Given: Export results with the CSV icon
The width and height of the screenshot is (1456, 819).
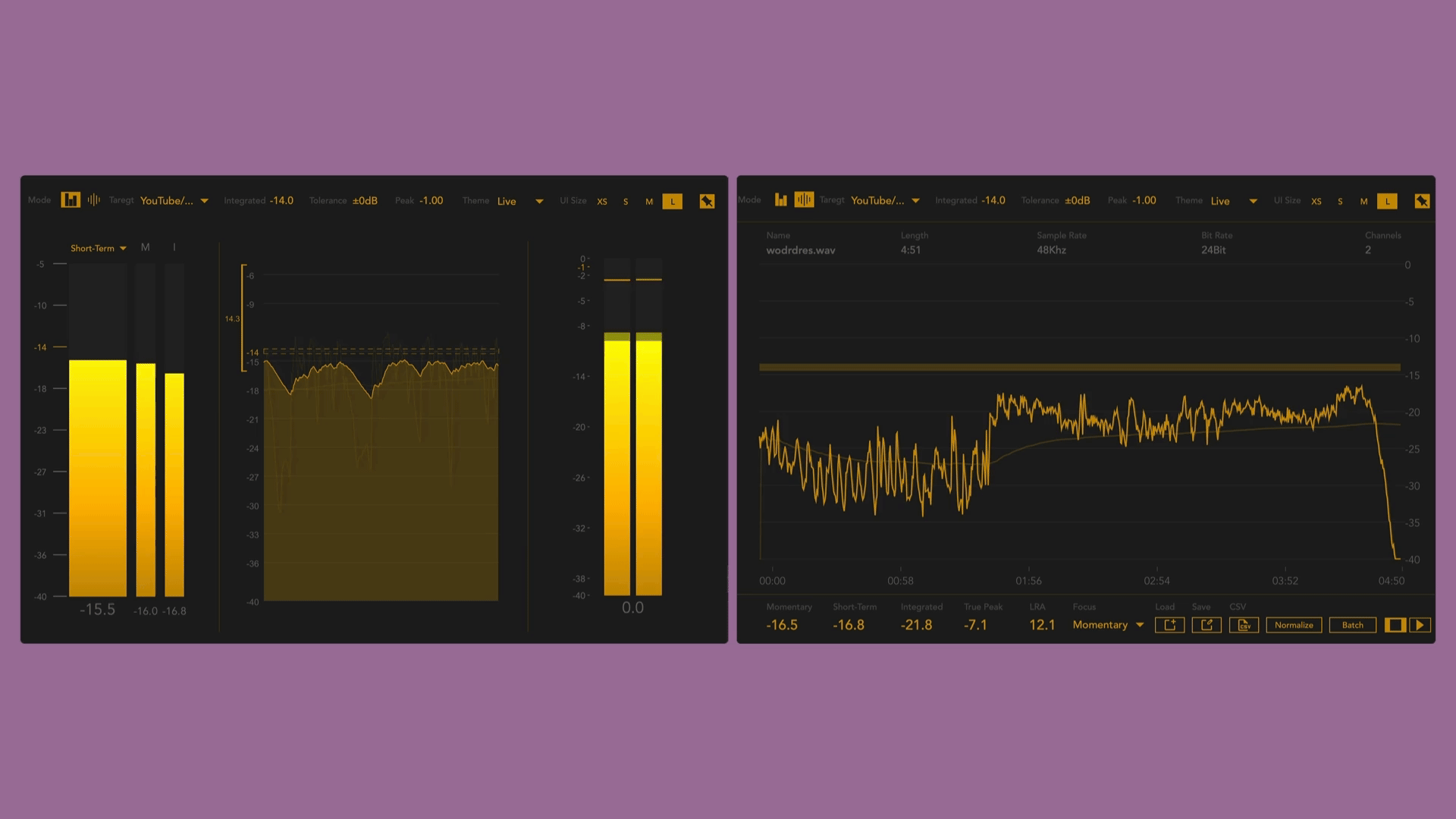Looking at the screenshot, I should click(x=1244, y=625).
